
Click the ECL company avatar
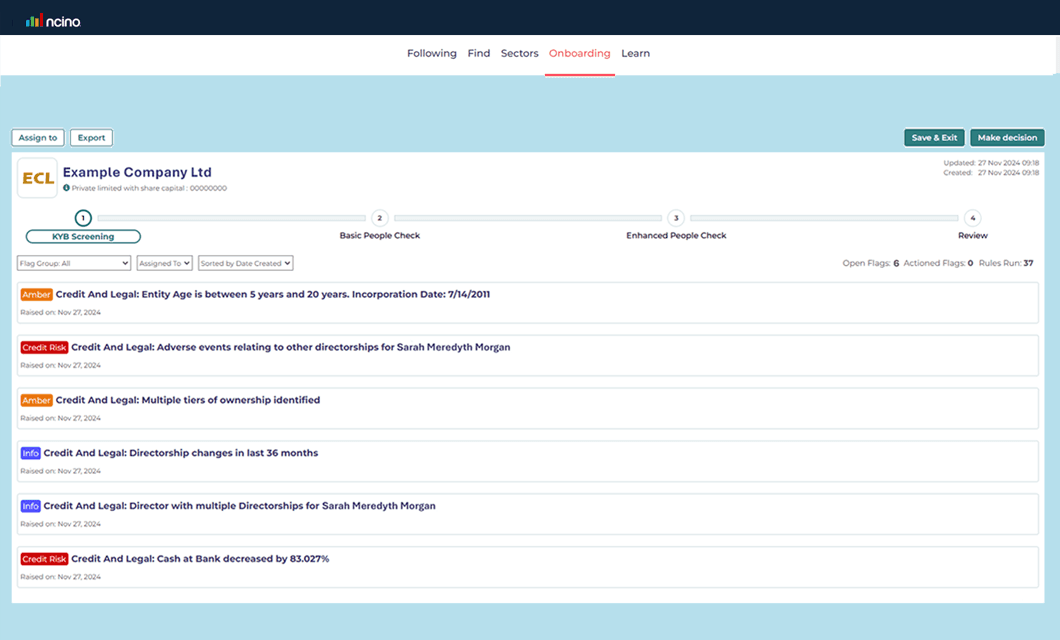click(x=37, y=177)
